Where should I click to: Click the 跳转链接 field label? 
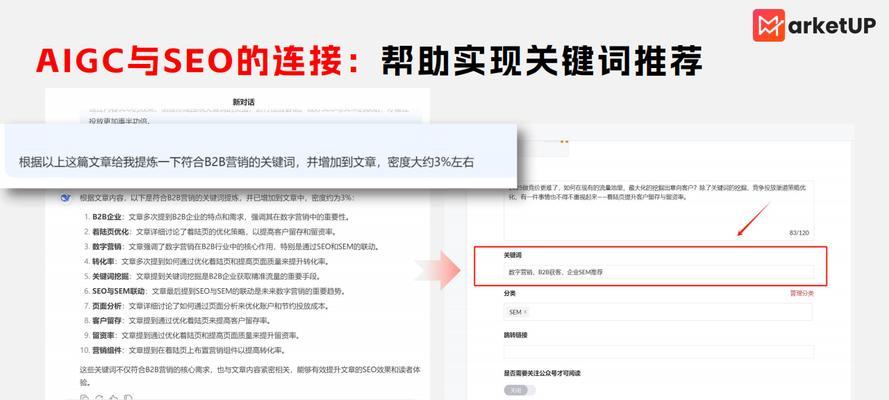(516, 335)
